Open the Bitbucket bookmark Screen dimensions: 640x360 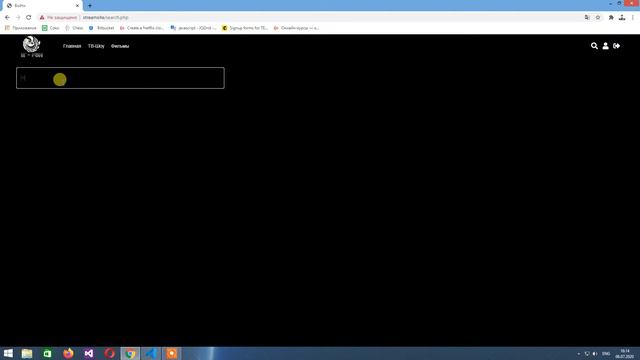pyautogui.click(x=102, y=28)
